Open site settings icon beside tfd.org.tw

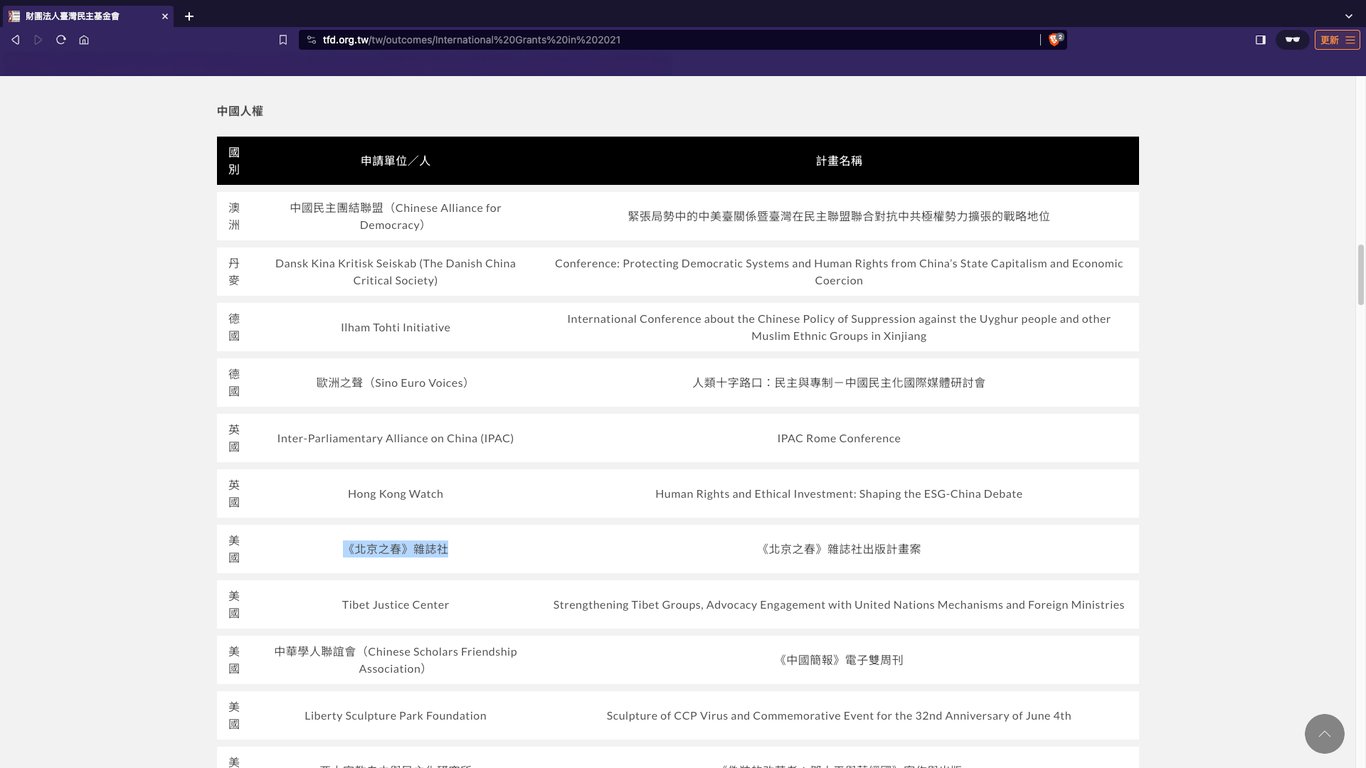[x=311, y=40]
